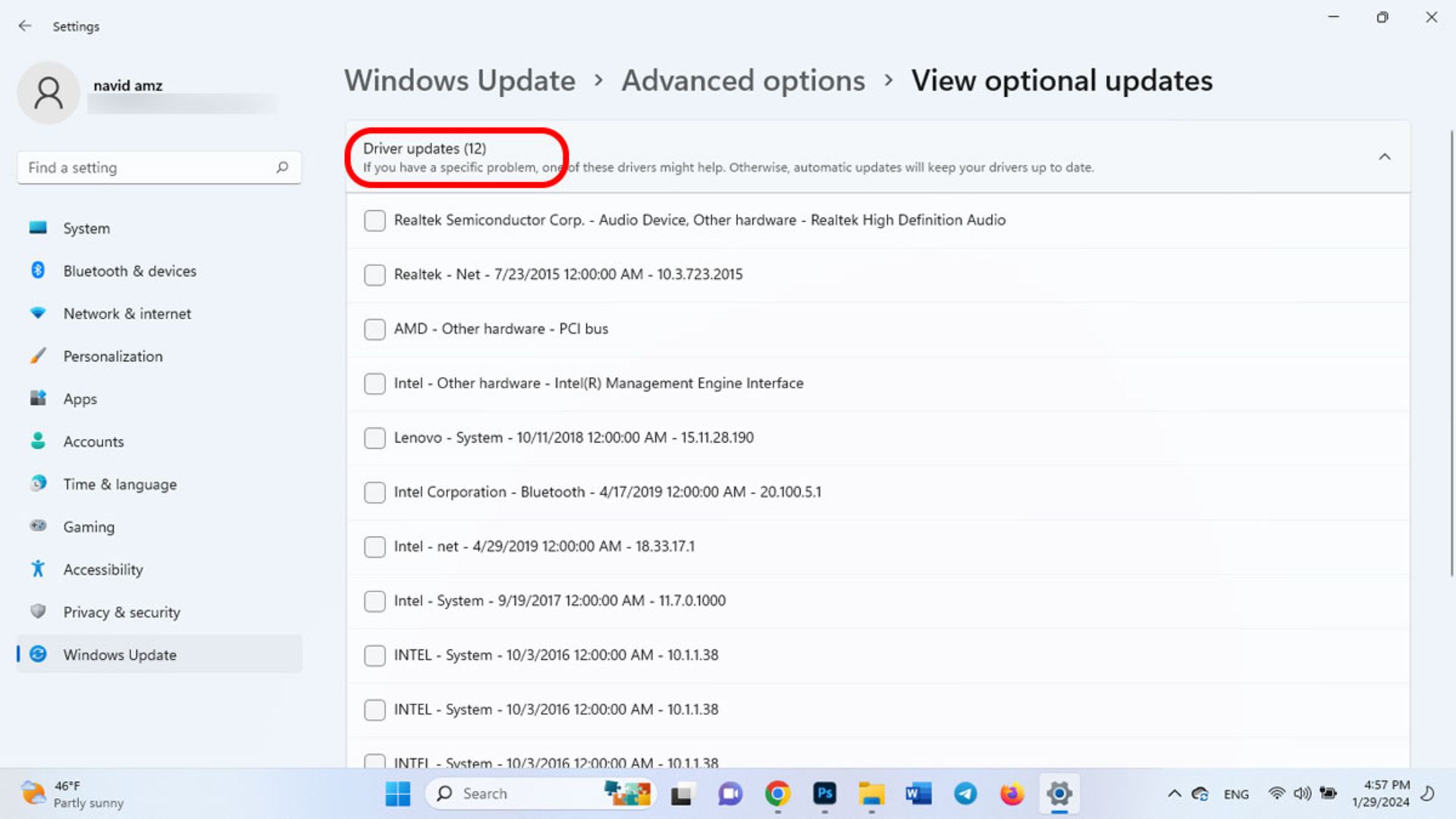Check AMD PCI bus driver

pyautogui.click(x=375, y=329)
